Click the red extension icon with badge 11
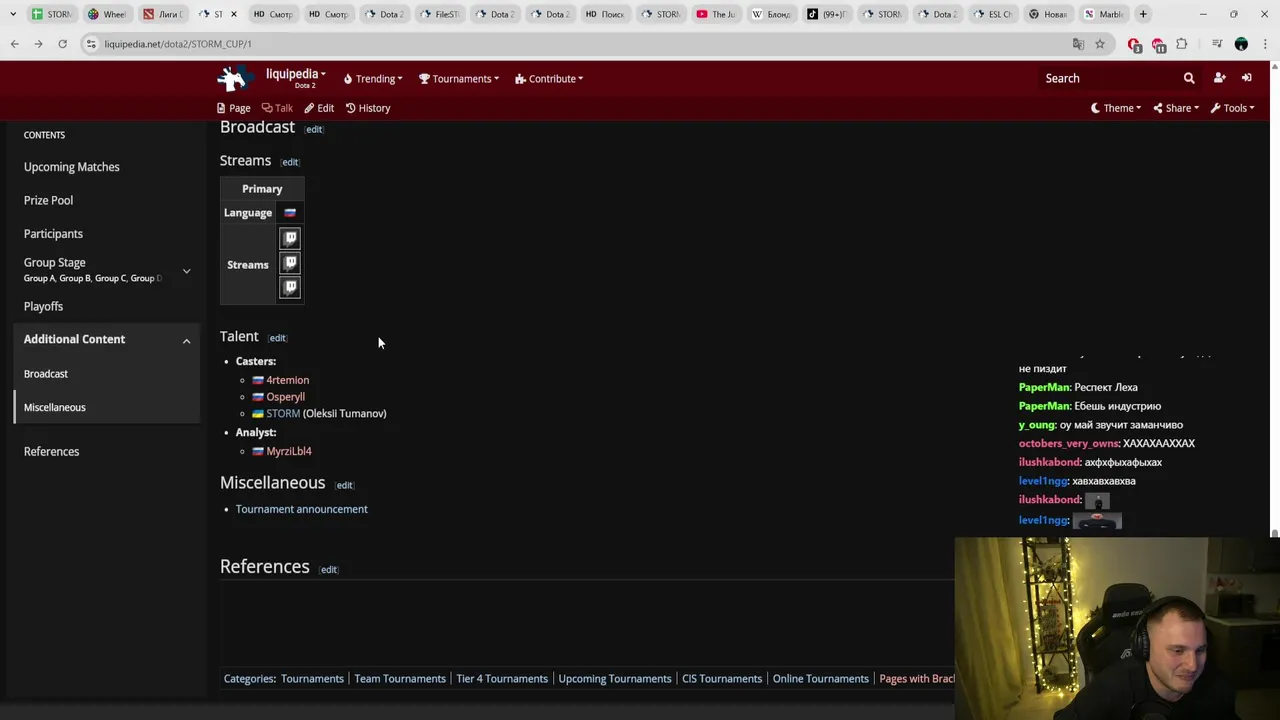 1158,45
